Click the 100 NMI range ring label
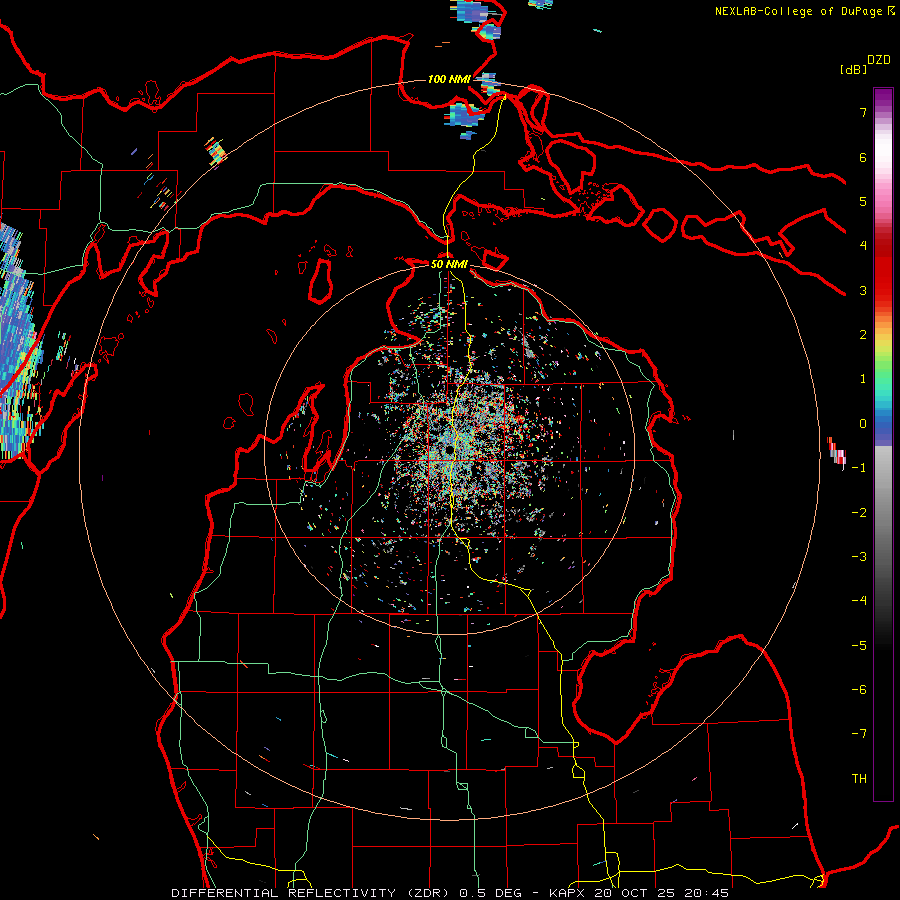Screen dimensions: 900x900 (449, 79)
